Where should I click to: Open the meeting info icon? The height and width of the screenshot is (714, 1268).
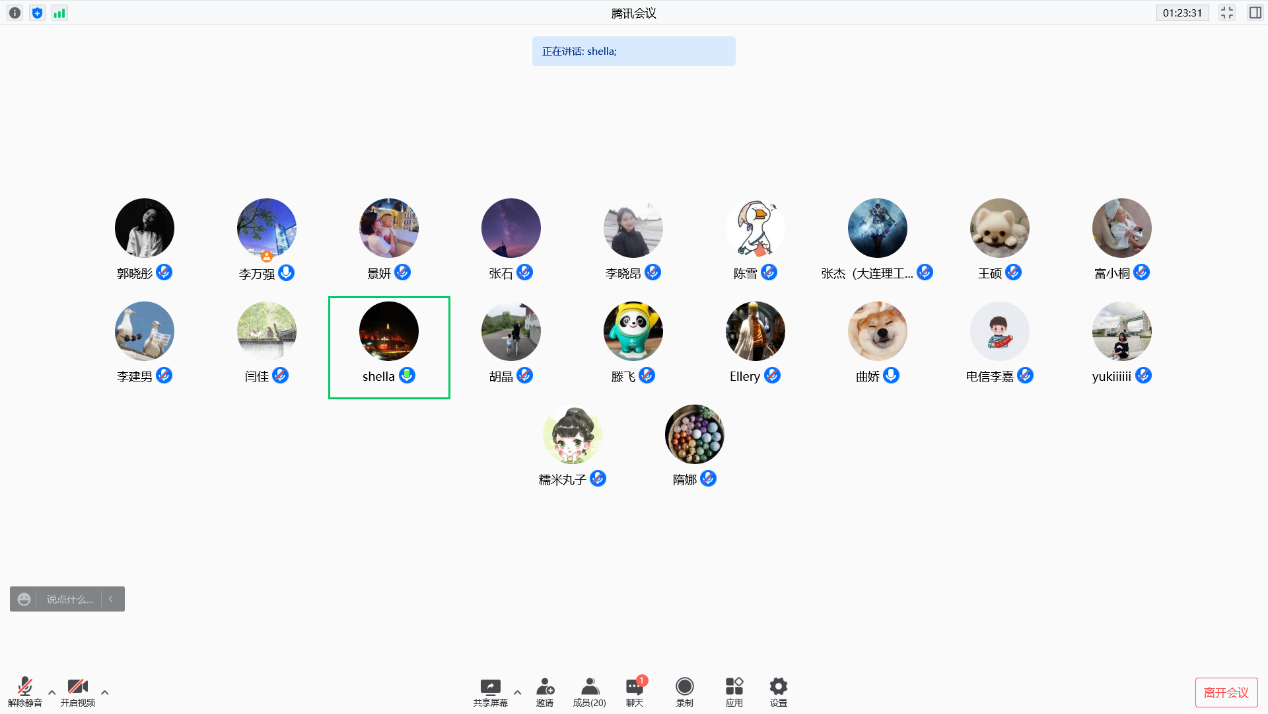(14, 13)
